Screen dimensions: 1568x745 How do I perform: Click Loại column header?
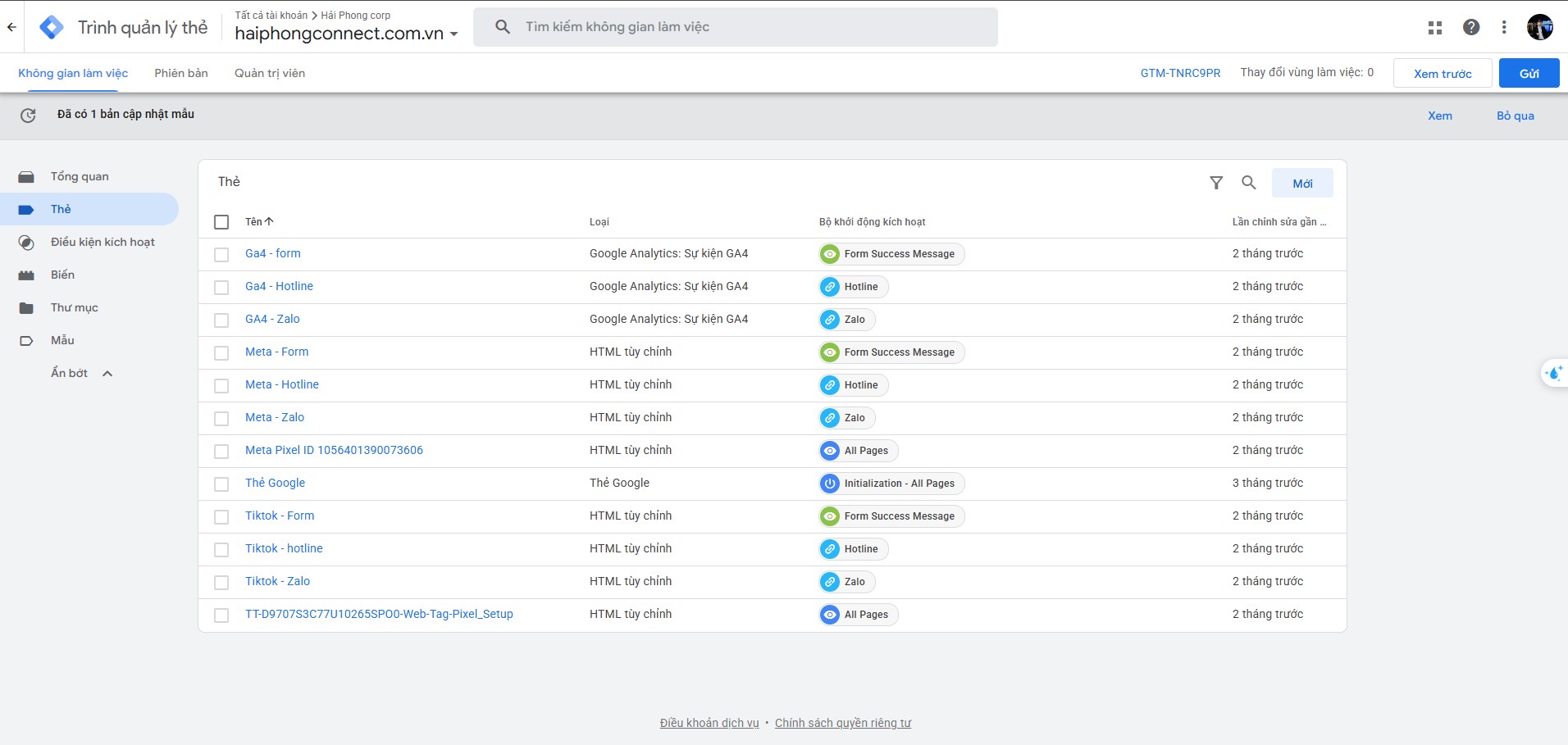click(599, 222)
